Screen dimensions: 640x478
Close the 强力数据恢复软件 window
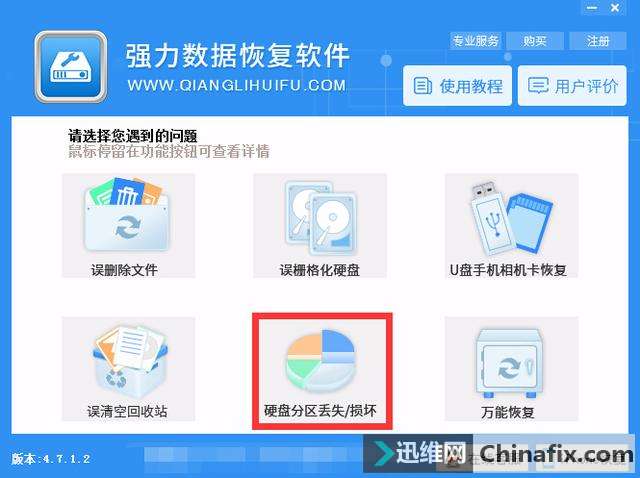pos(615,8)
